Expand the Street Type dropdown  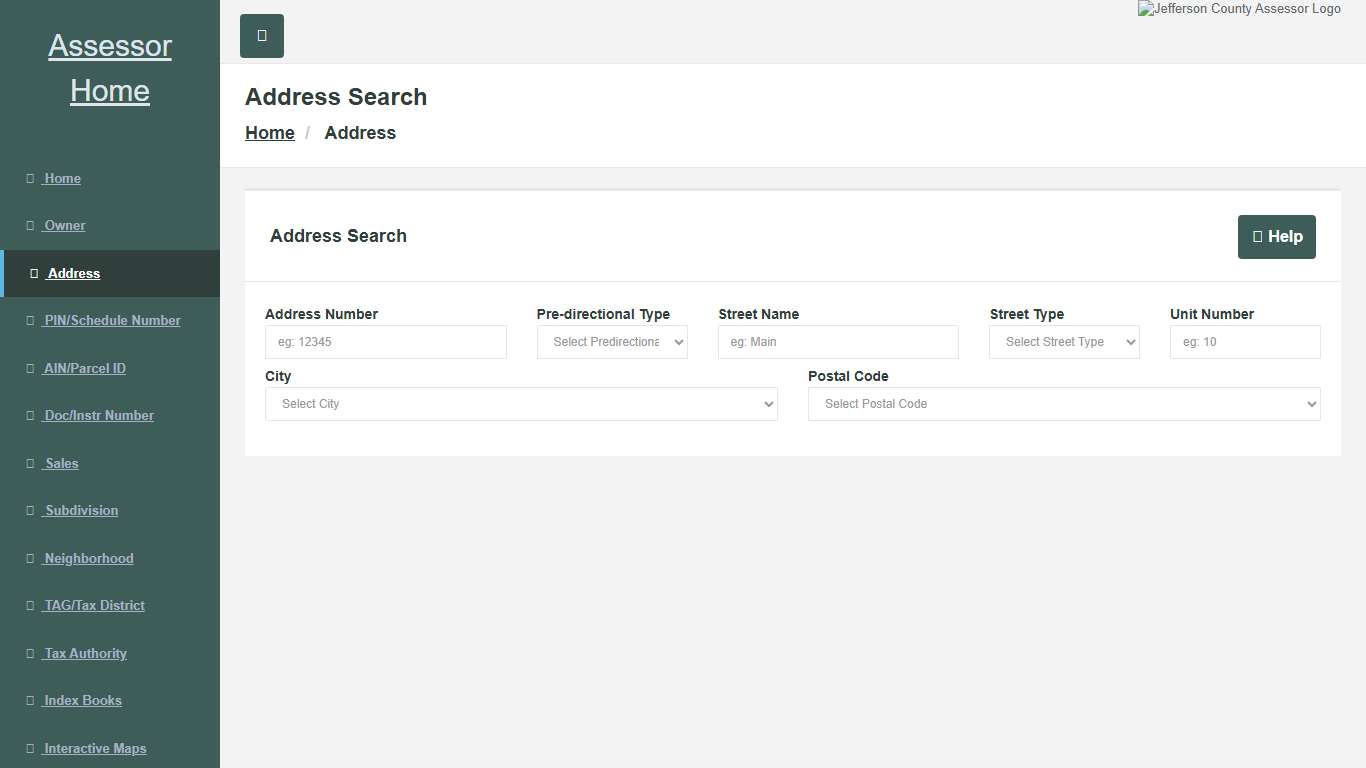pyautogui.click(x=1063, y=341)
